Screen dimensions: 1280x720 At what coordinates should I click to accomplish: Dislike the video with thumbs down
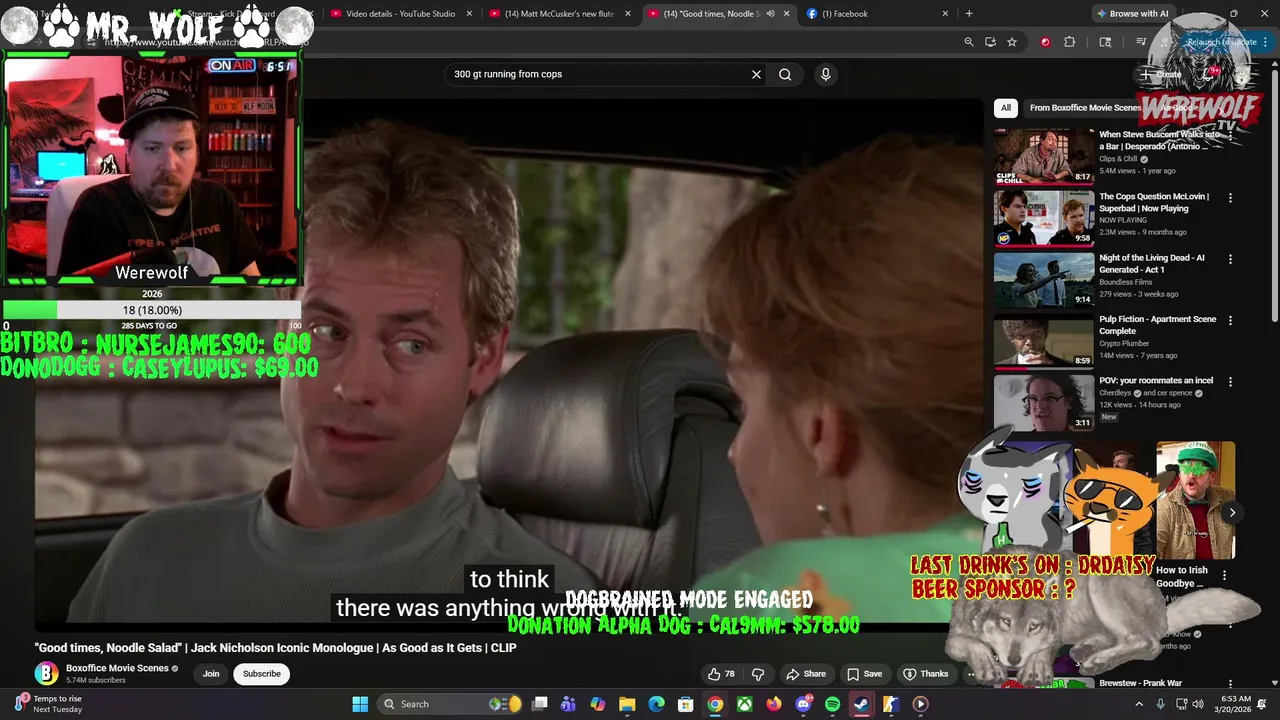pyautogui.click(x=758, y=674)
